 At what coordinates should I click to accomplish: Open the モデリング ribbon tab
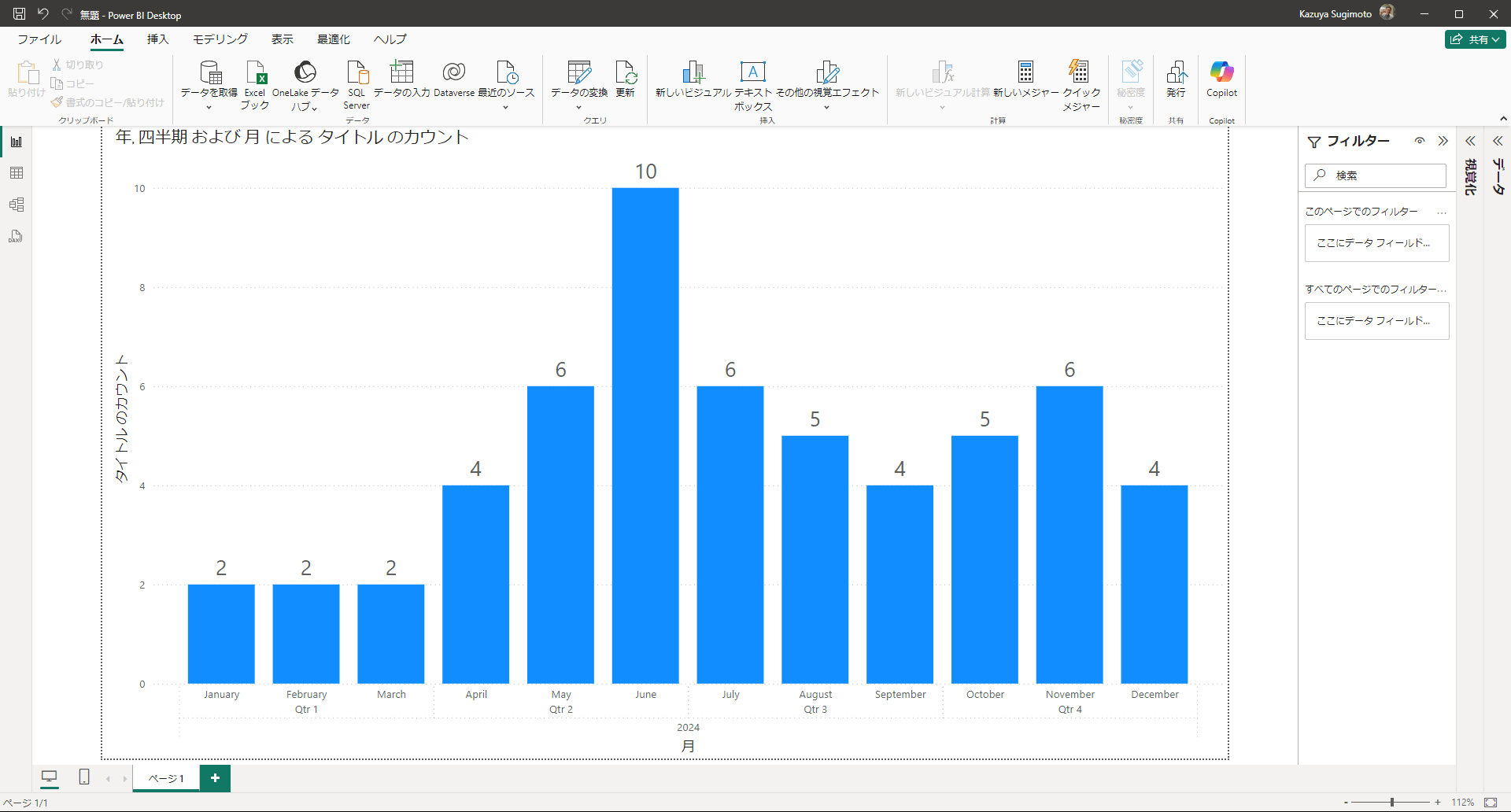point(220,39)
